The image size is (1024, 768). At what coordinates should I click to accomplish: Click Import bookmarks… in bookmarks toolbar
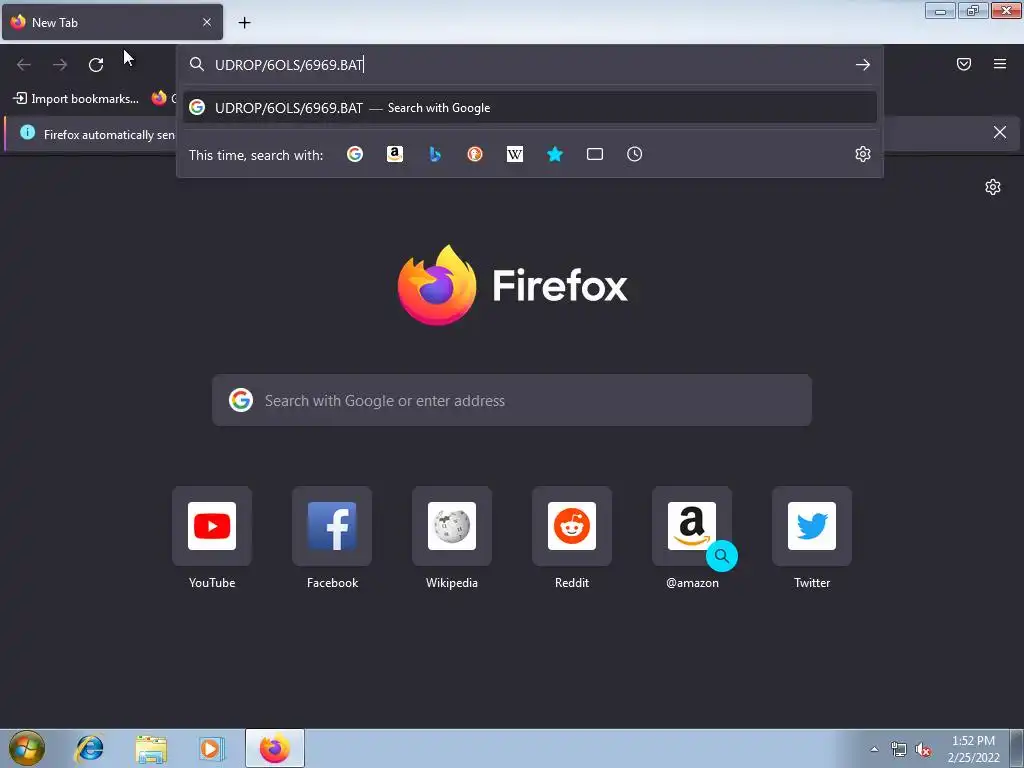pos(76,99)
